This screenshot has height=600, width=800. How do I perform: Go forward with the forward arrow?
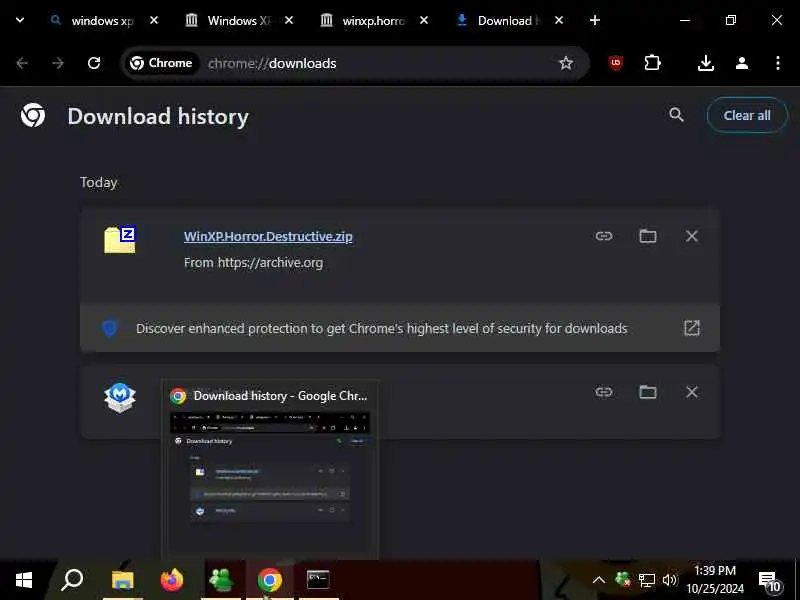coord(58,63)
